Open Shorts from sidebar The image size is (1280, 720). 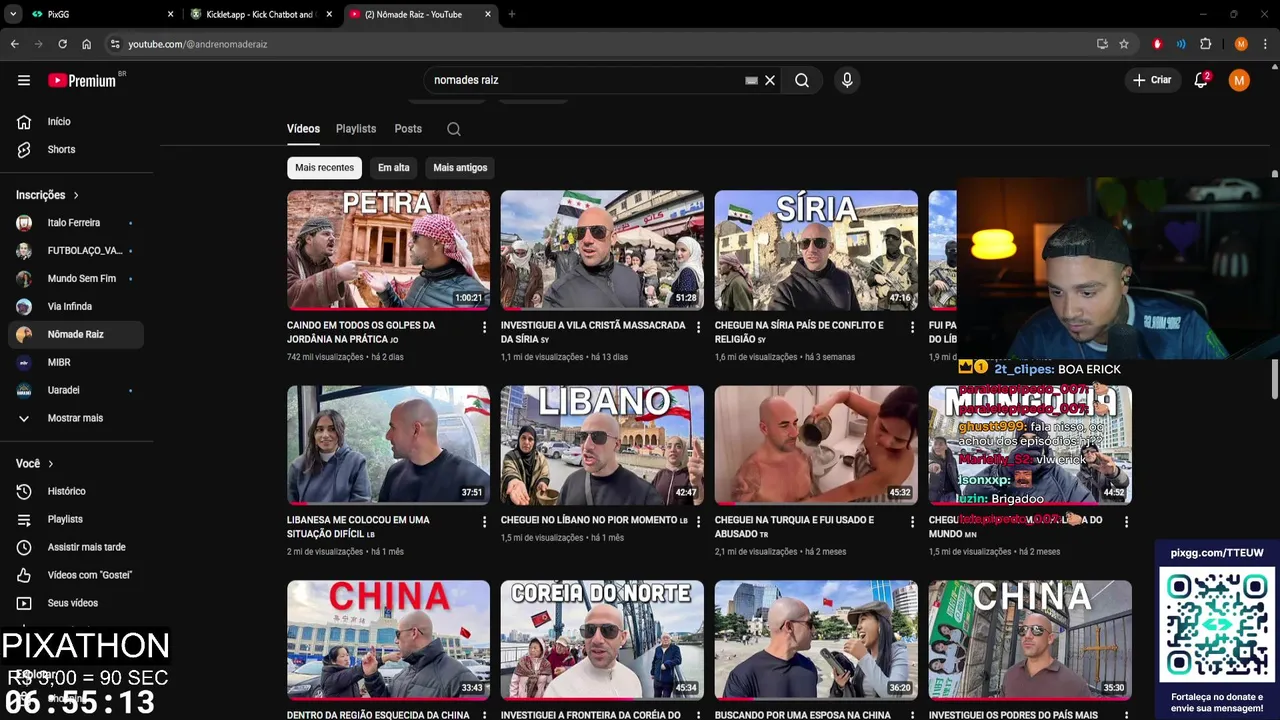(76, 149)
